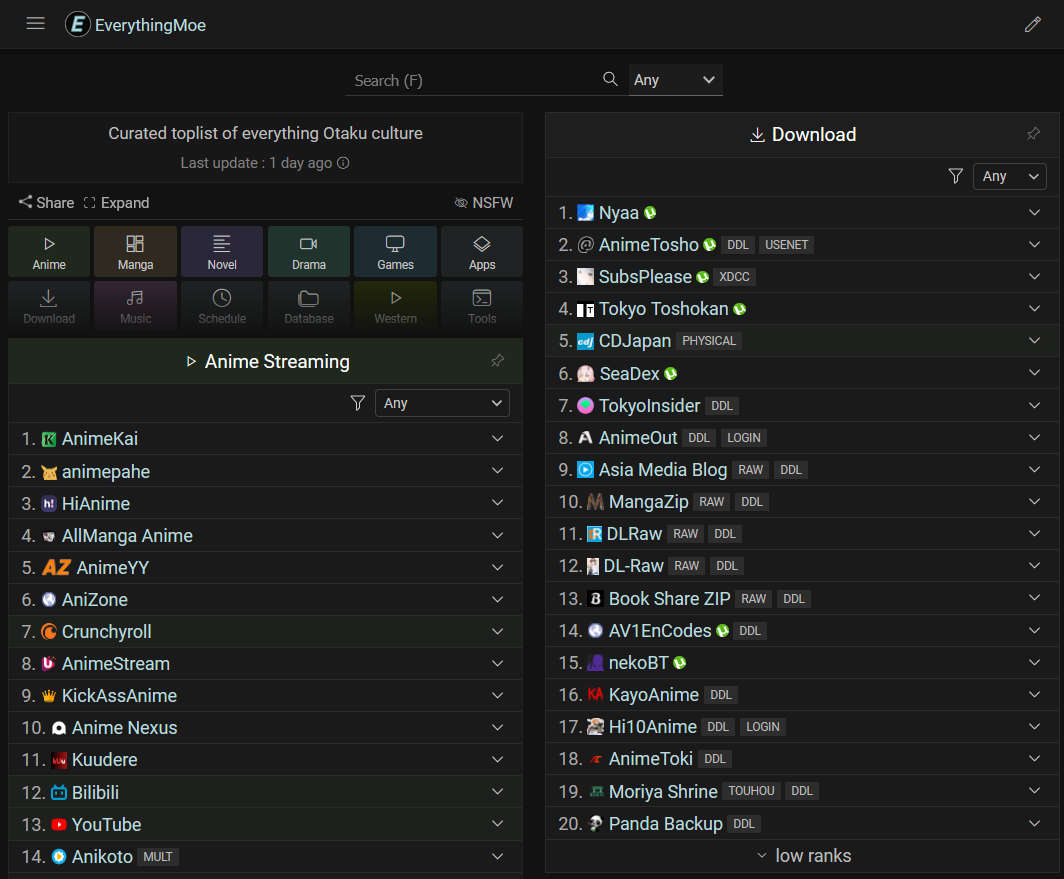Screen dimensions: 1064x879
Task: Open the Manga category tab
Action: 135,252
